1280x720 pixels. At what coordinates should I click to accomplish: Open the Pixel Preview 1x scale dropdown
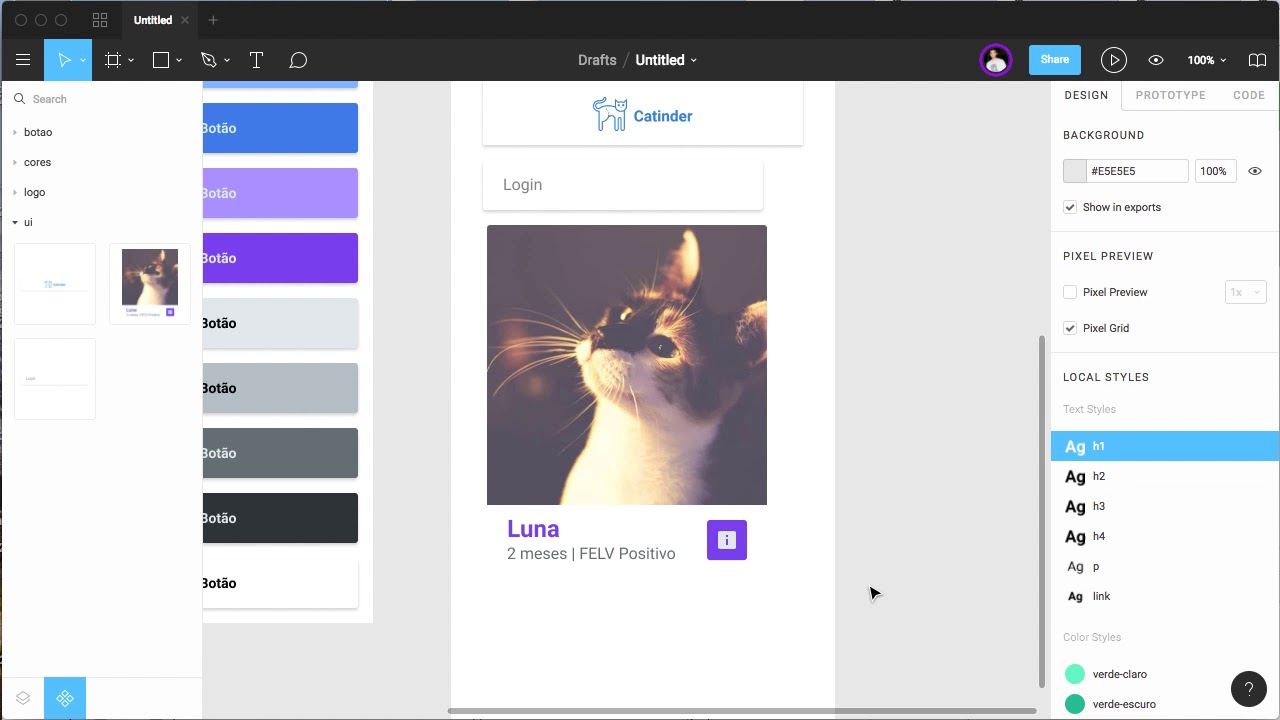click(1246, 292)
